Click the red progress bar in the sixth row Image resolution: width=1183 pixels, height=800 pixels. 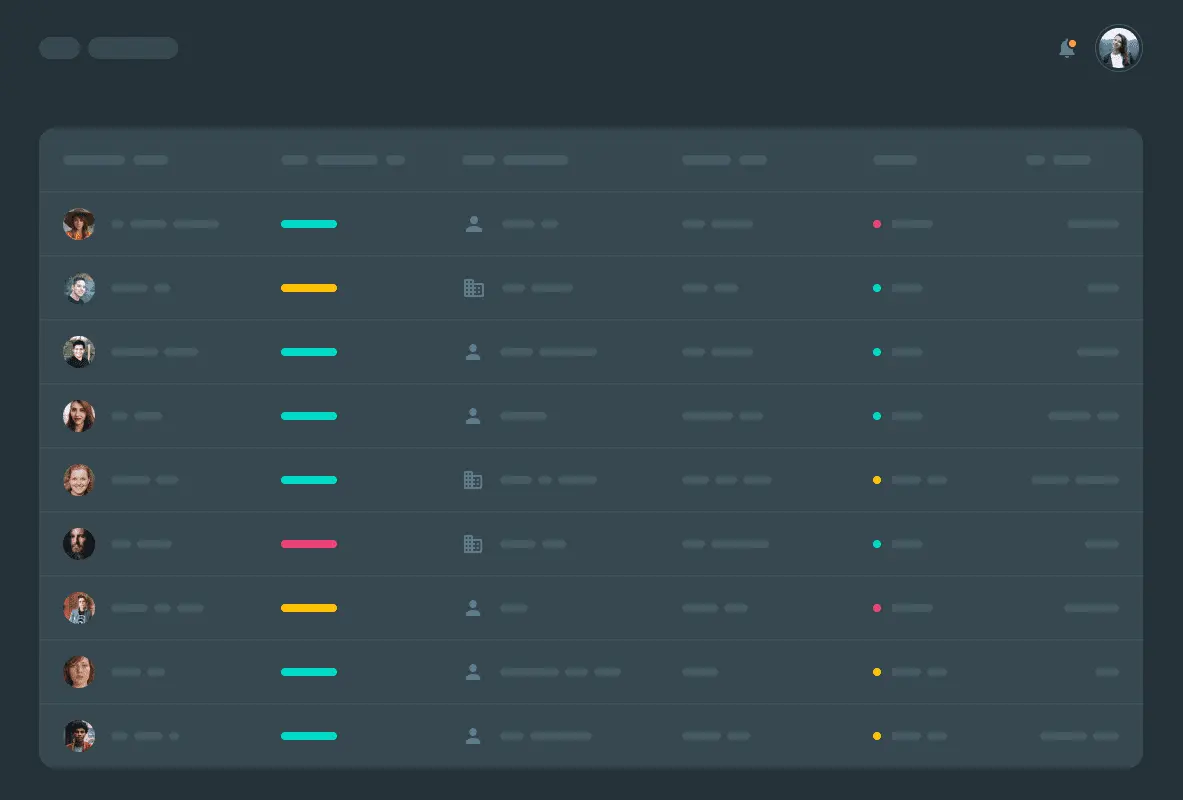coord(308,544)
